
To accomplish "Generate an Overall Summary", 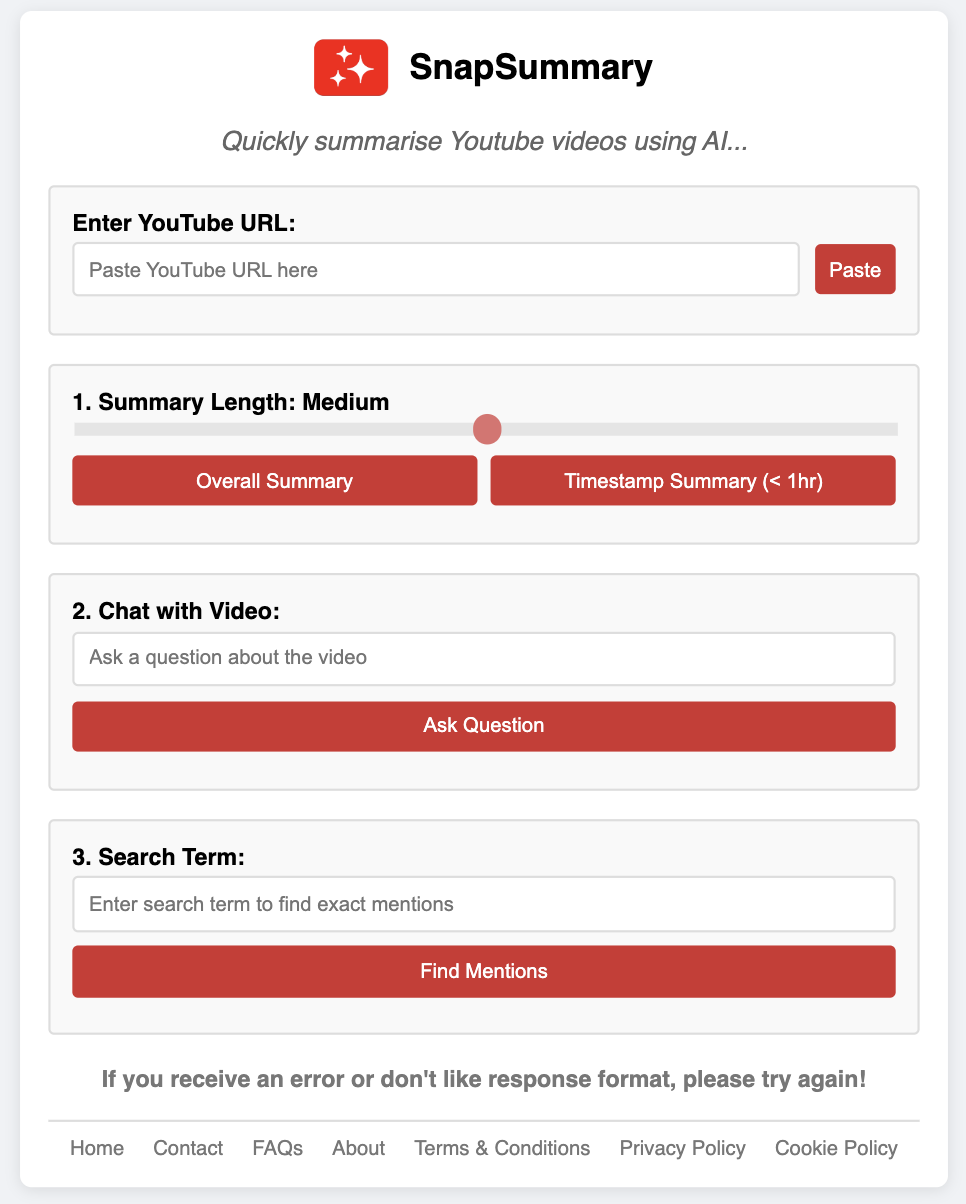I will tap(274, 481).
